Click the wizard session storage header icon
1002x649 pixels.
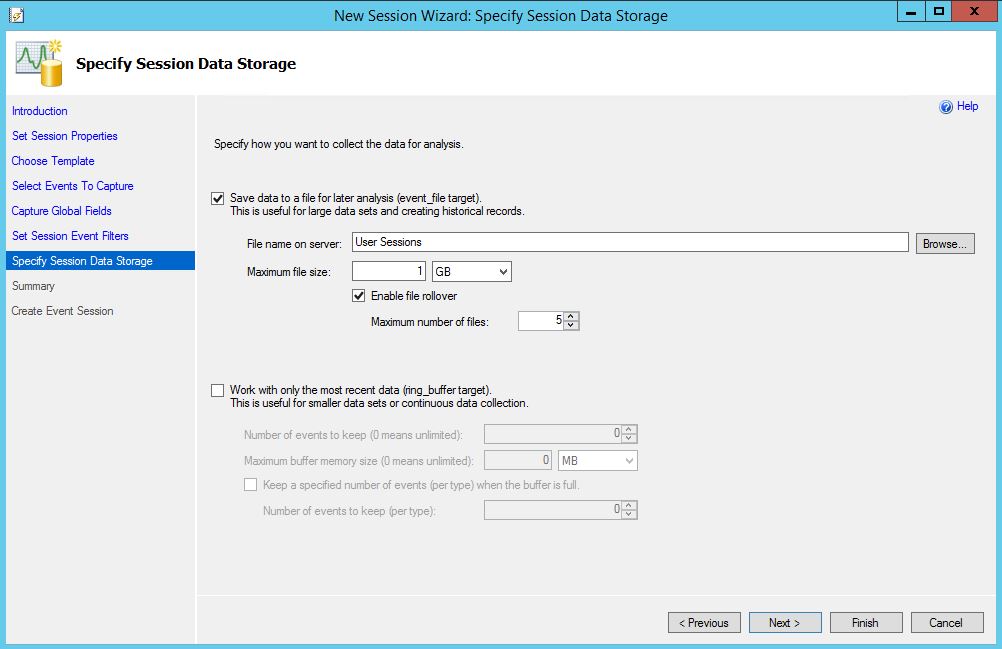click(x=40, y=63)
